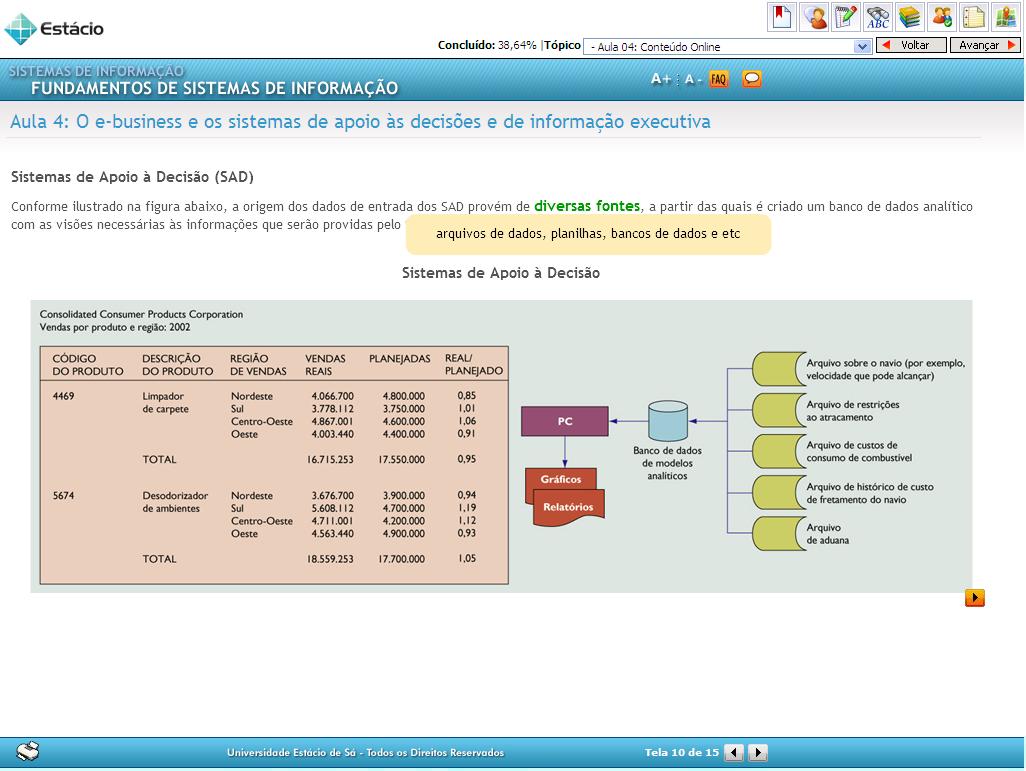1026x771 pixels.
Task: Go to next screen with footer right arrow
Action: (x=758, y=753)
